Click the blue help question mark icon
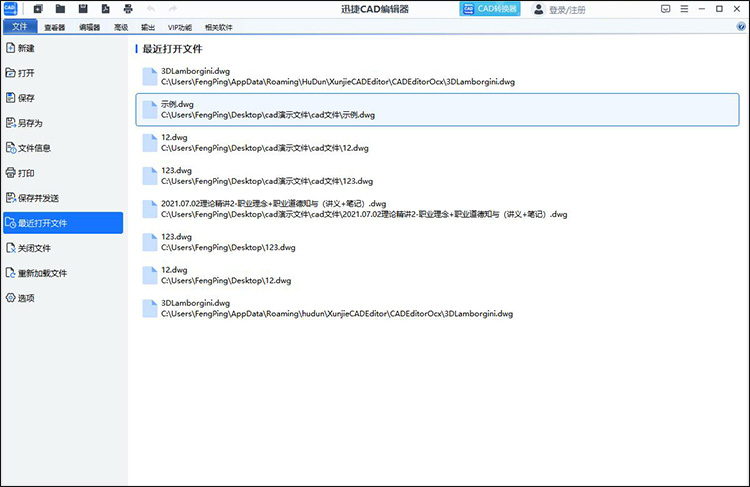750x487 pixels. point(741,27)
